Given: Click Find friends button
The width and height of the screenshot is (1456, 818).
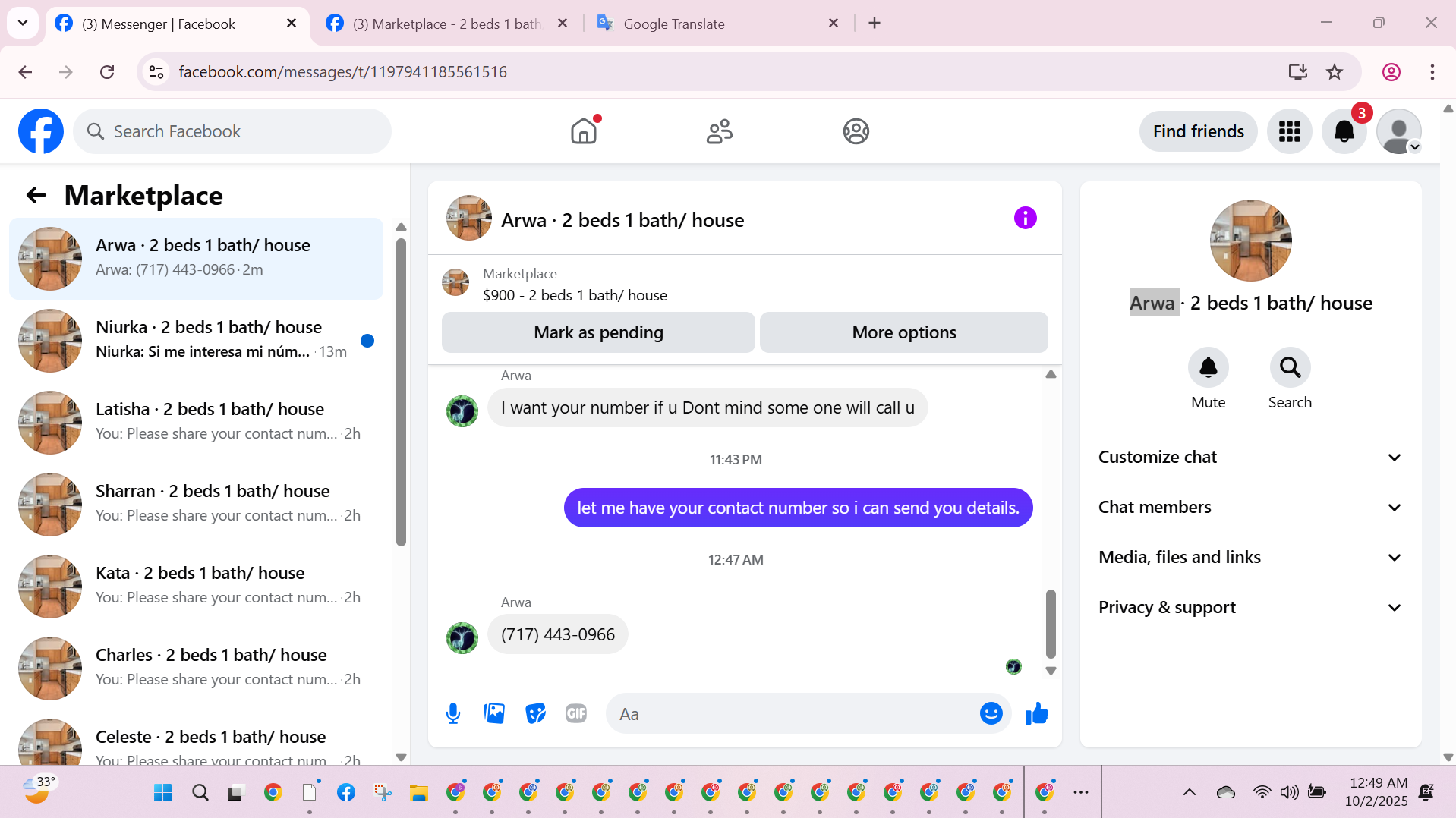Looking at the screenshot, I should [x=1198, y=131].
